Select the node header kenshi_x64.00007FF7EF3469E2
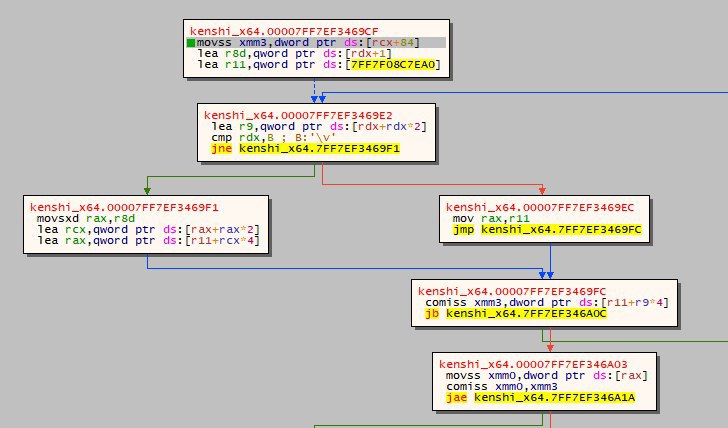This screenshot has height=428, width=728. pos(298,116)
